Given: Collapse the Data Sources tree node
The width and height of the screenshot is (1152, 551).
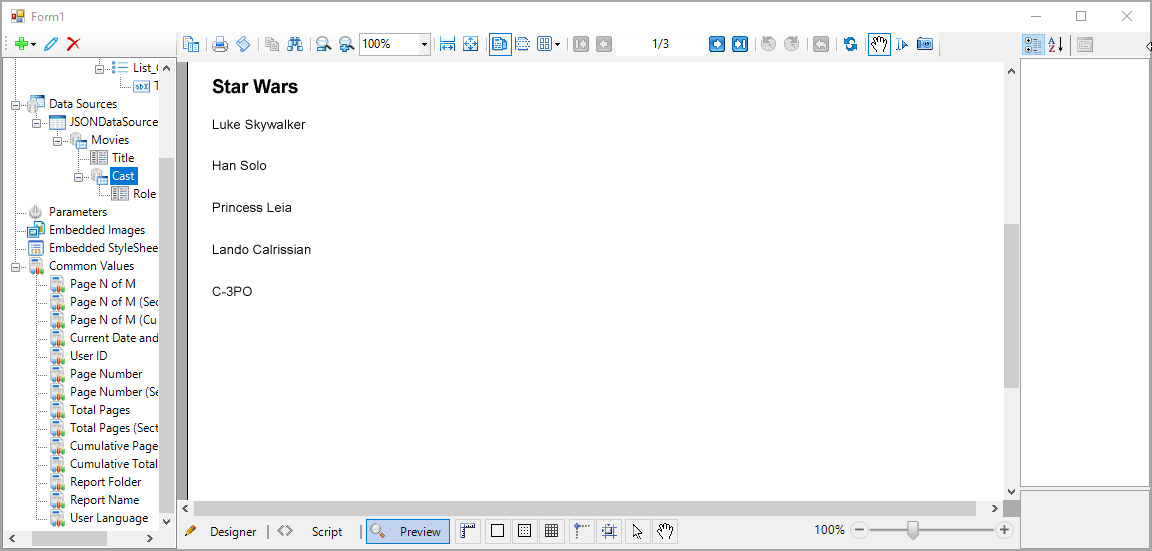Looking at the screenshot, I should pos(15,104).
